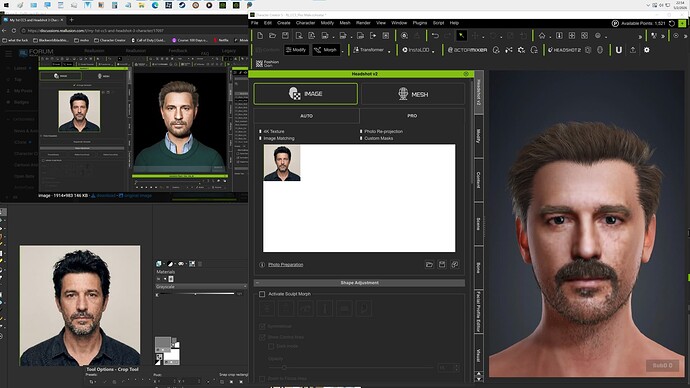
Task: Click browser back arrow in forum window
Action: (4, 31)
